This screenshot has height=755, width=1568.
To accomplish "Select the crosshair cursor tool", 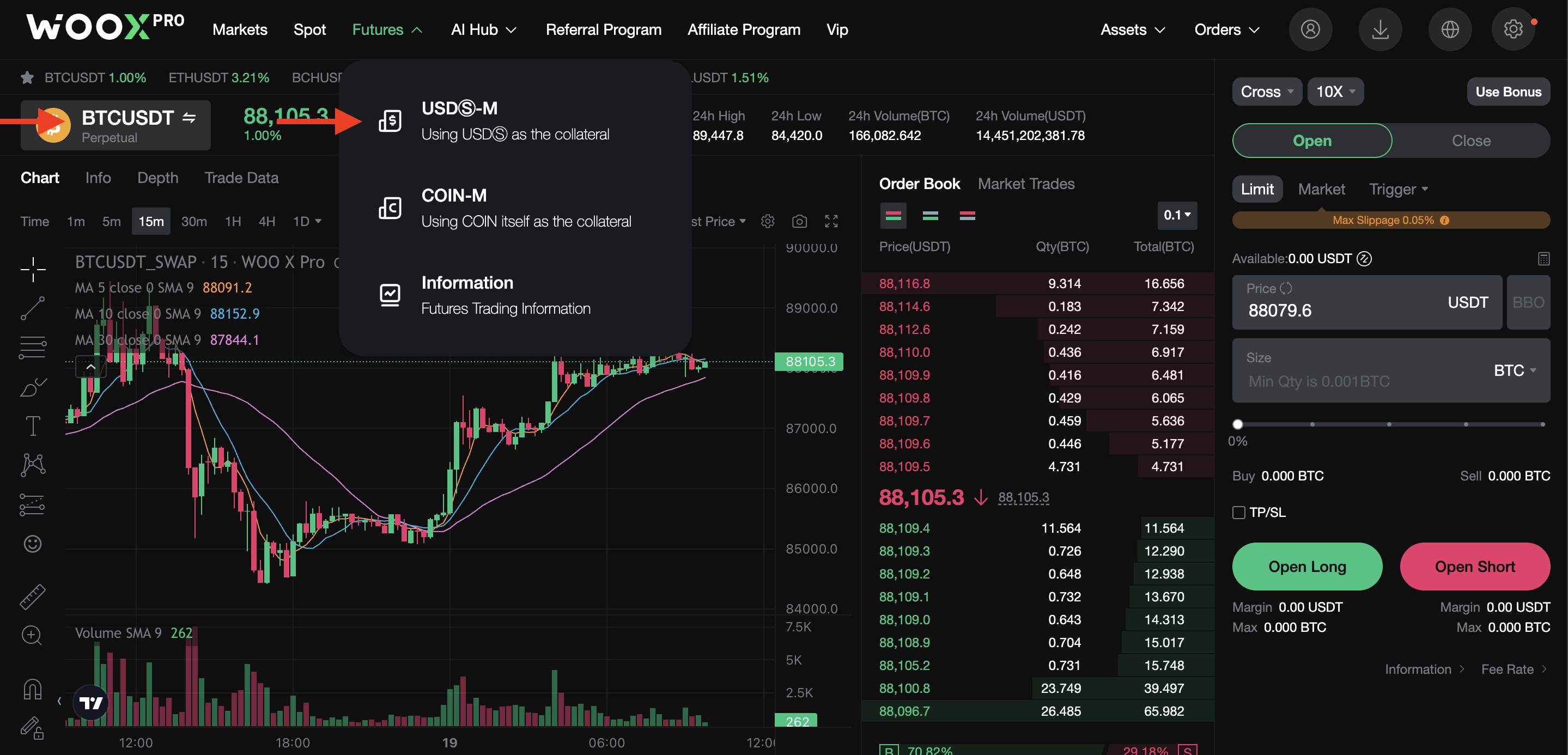I will click(33, 269).
